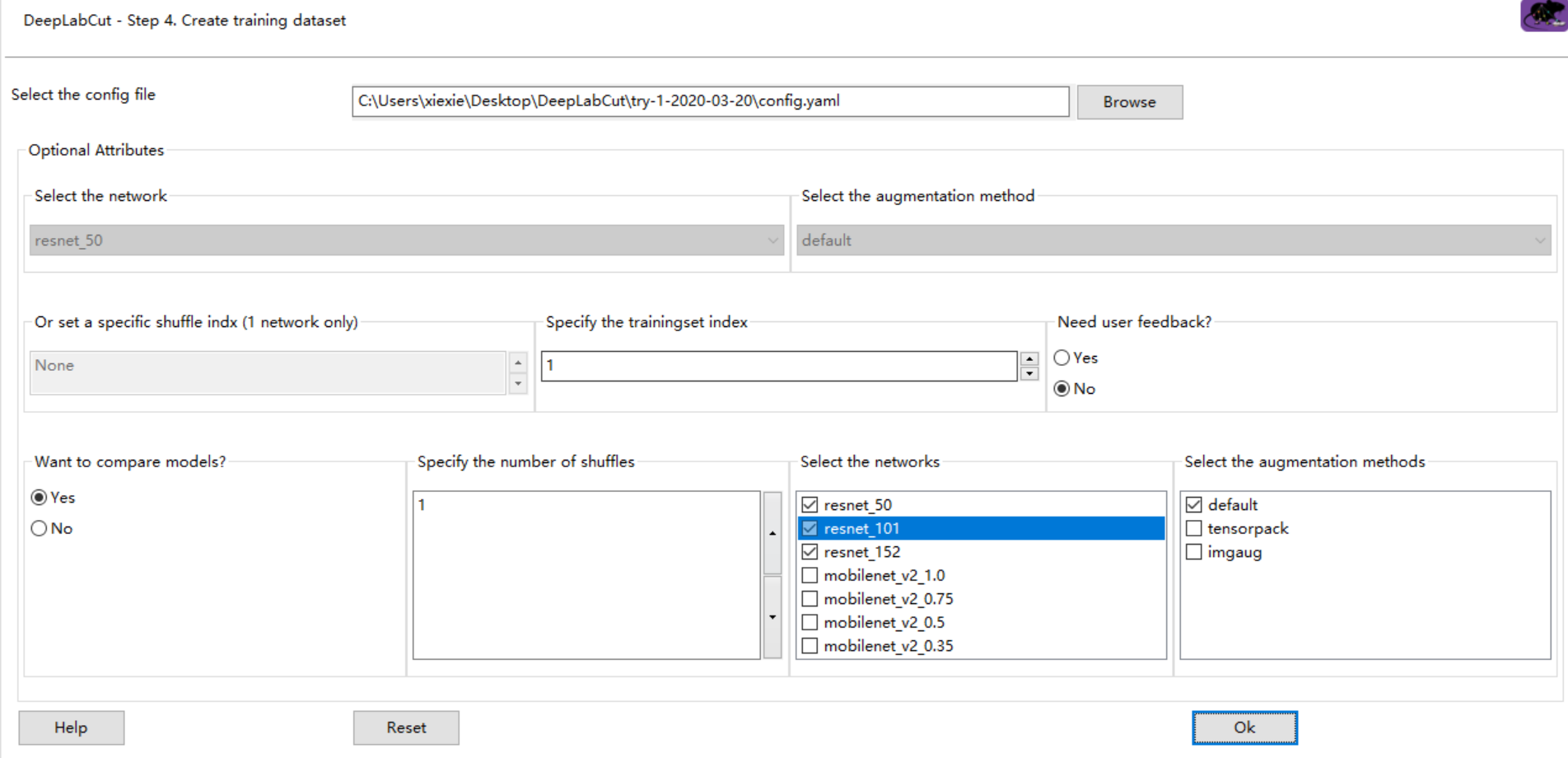Click the Browse button for config file
The height and width of the screenshot is (758, 1568).
point(1129,102)
